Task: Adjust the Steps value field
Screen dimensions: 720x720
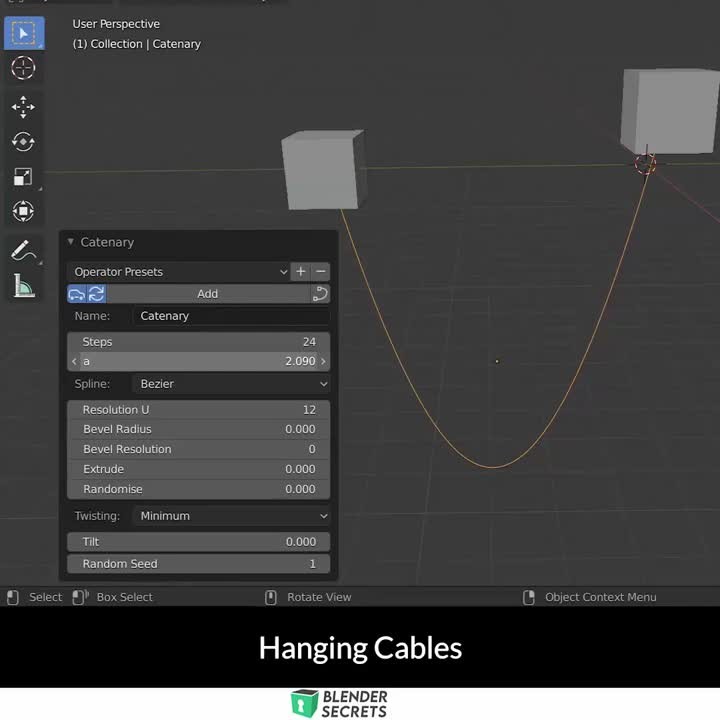Action: (x=198, y=342)
